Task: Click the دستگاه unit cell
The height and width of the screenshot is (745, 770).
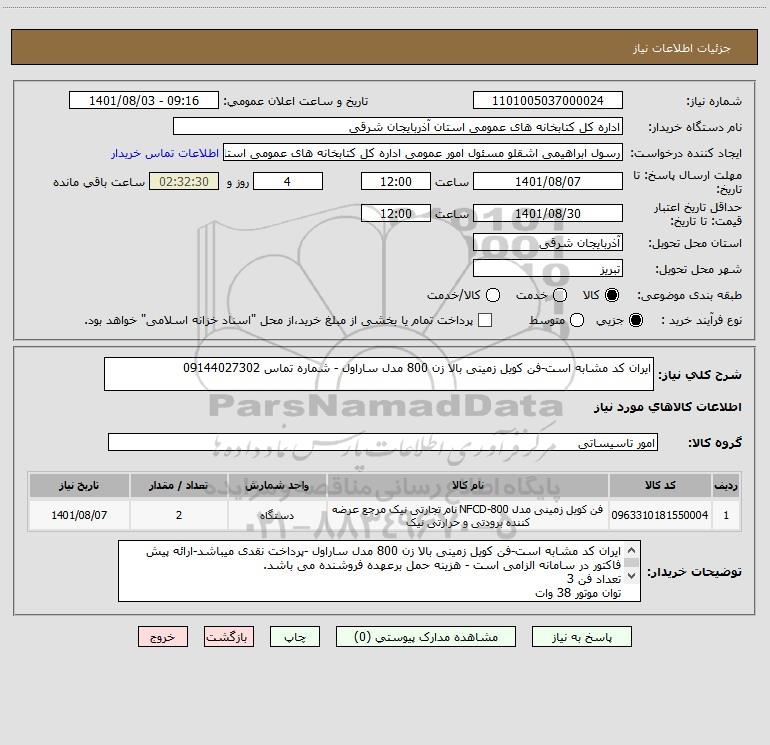Action: [x=277, y=515]
